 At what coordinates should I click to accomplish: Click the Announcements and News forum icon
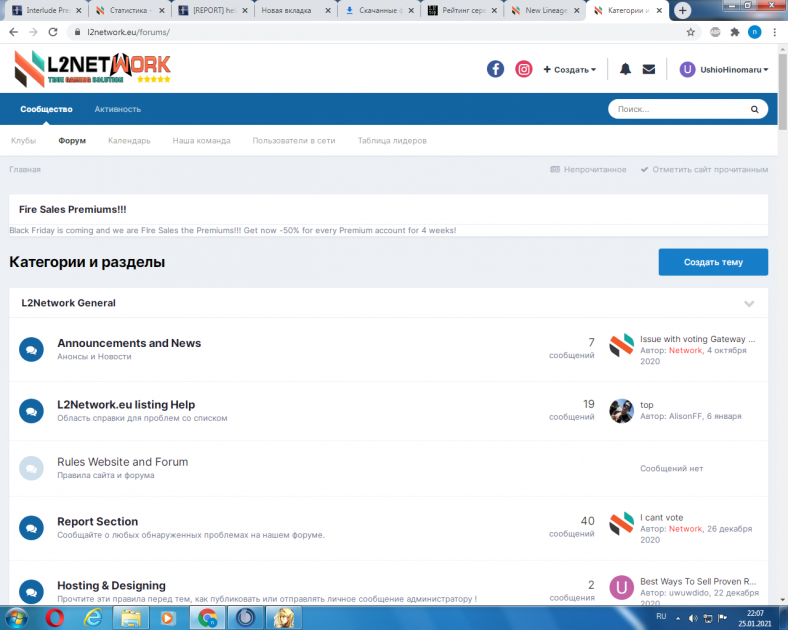[31, 349]
